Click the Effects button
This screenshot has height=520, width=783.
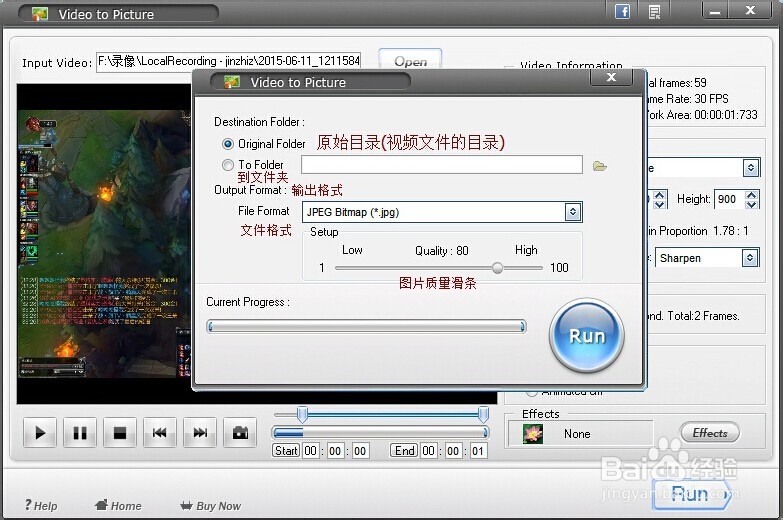click(710, 433)
